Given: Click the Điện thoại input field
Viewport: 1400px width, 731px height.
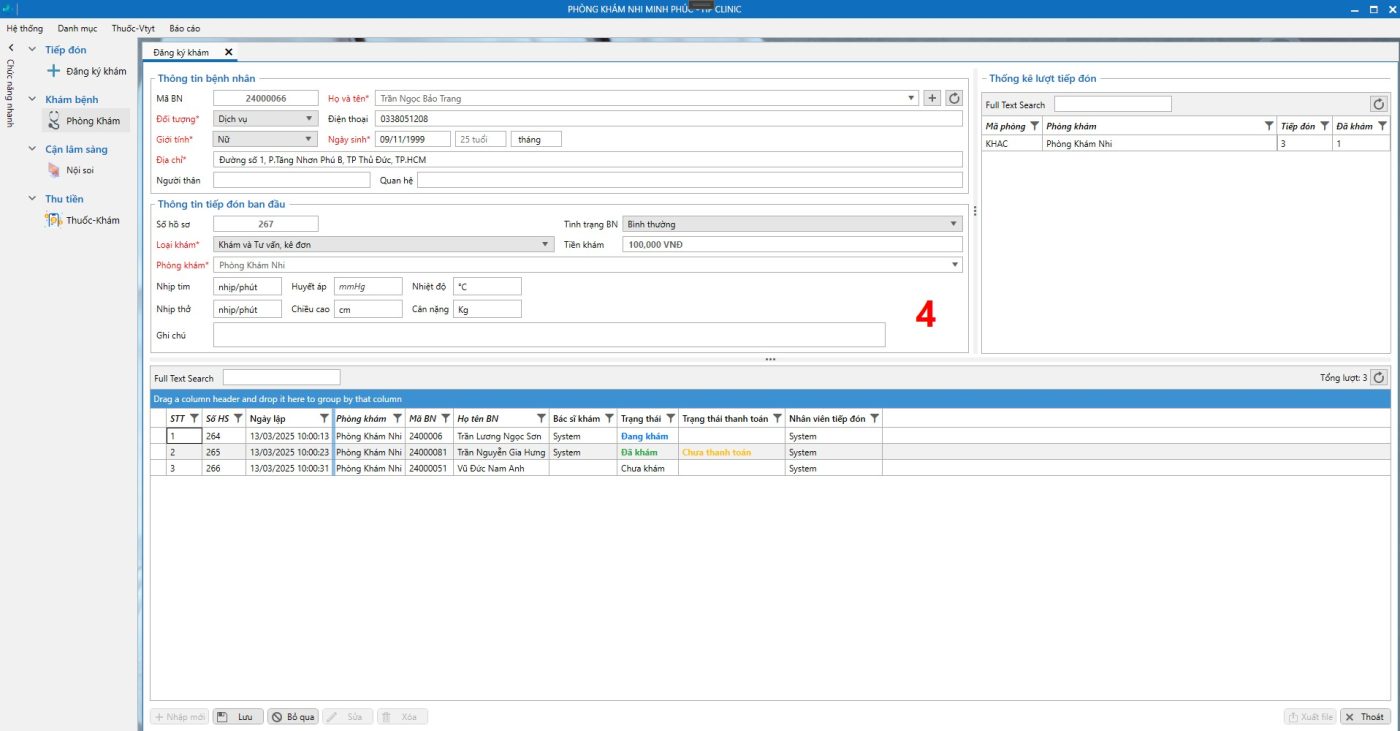Looking at the screenshot, I should click(x=668, y=119).
